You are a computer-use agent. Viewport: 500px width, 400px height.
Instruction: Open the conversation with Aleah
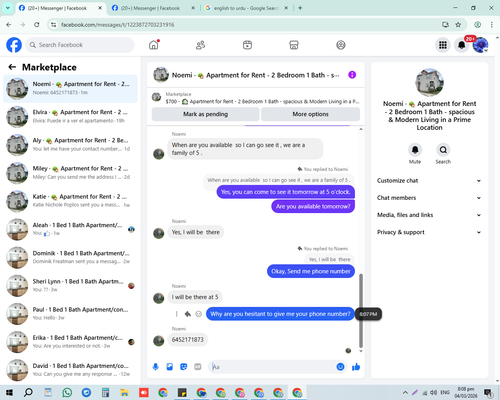[70, 230]
